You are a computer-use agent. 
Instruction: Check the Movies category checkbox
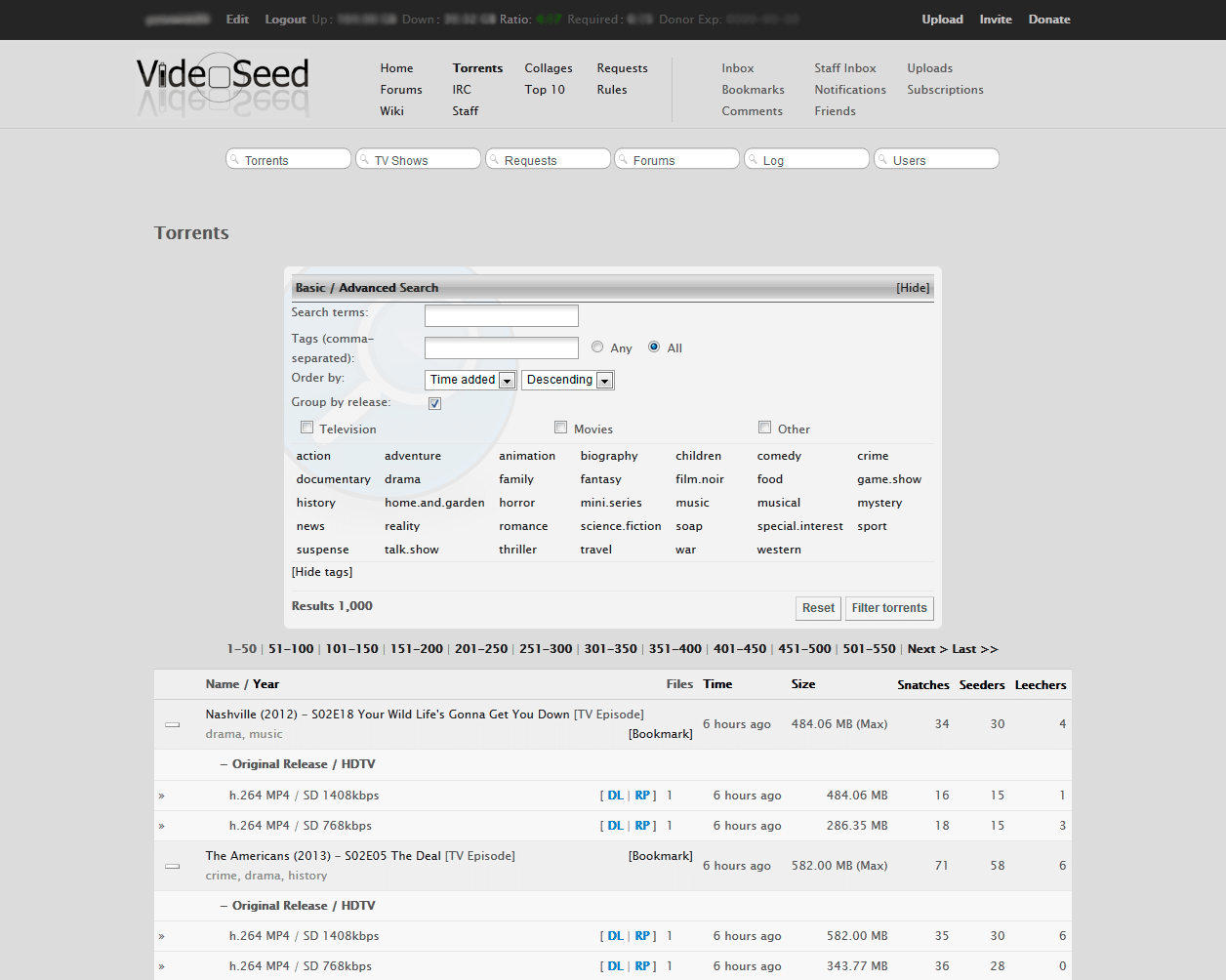[561, 428]
